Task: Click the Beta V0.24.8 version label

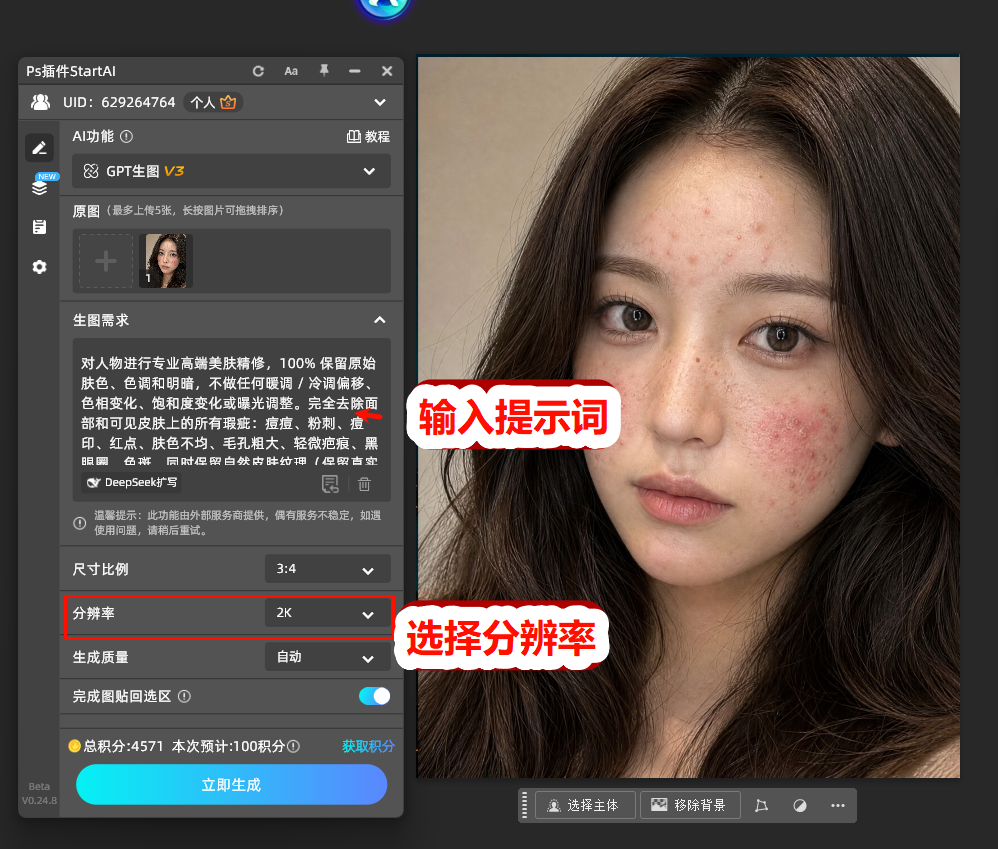Action: click(39, 794)
